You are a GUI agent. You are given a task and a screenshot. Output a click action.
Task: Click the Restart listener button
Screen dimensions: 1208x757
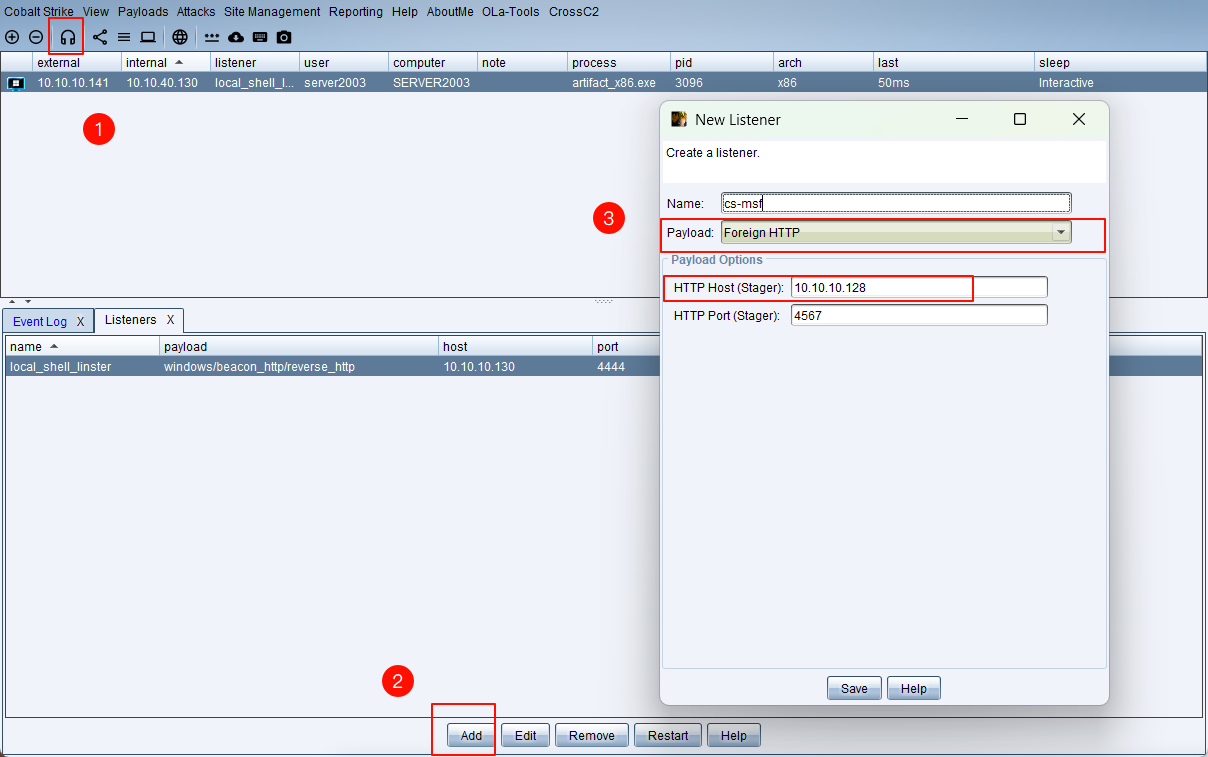(x=668, y=735)
